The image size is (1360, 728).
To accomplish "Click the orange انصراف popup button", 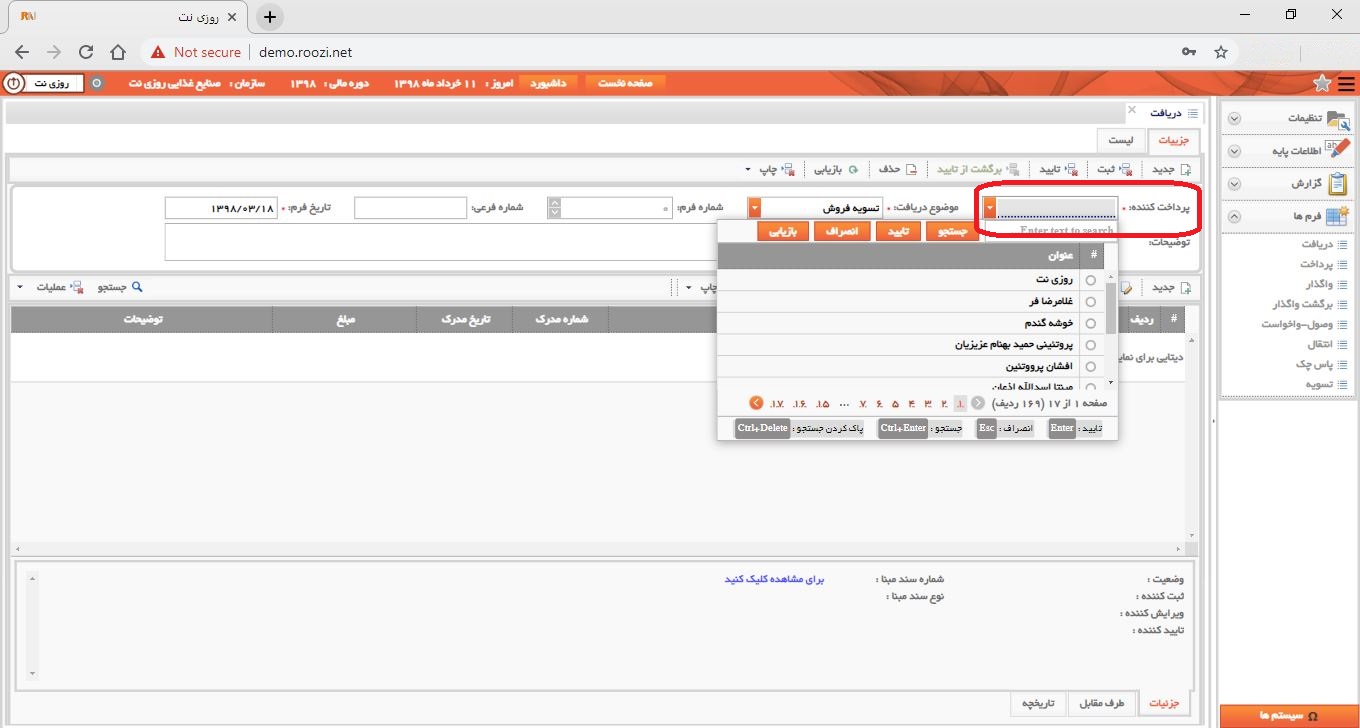I will (841, 231).
